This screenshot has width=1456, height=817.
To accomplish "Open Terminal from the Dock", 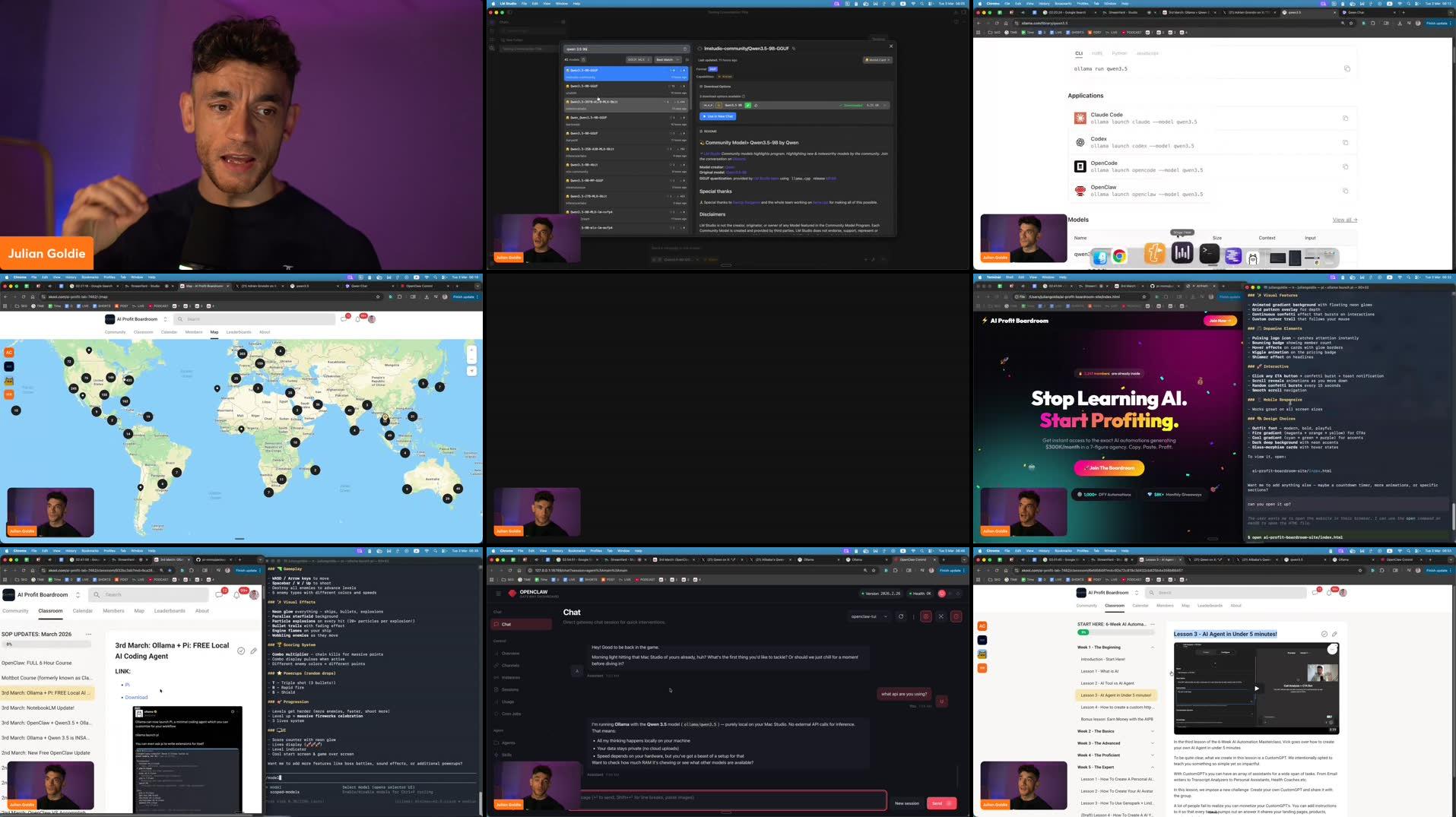I will coord(1209,255).
